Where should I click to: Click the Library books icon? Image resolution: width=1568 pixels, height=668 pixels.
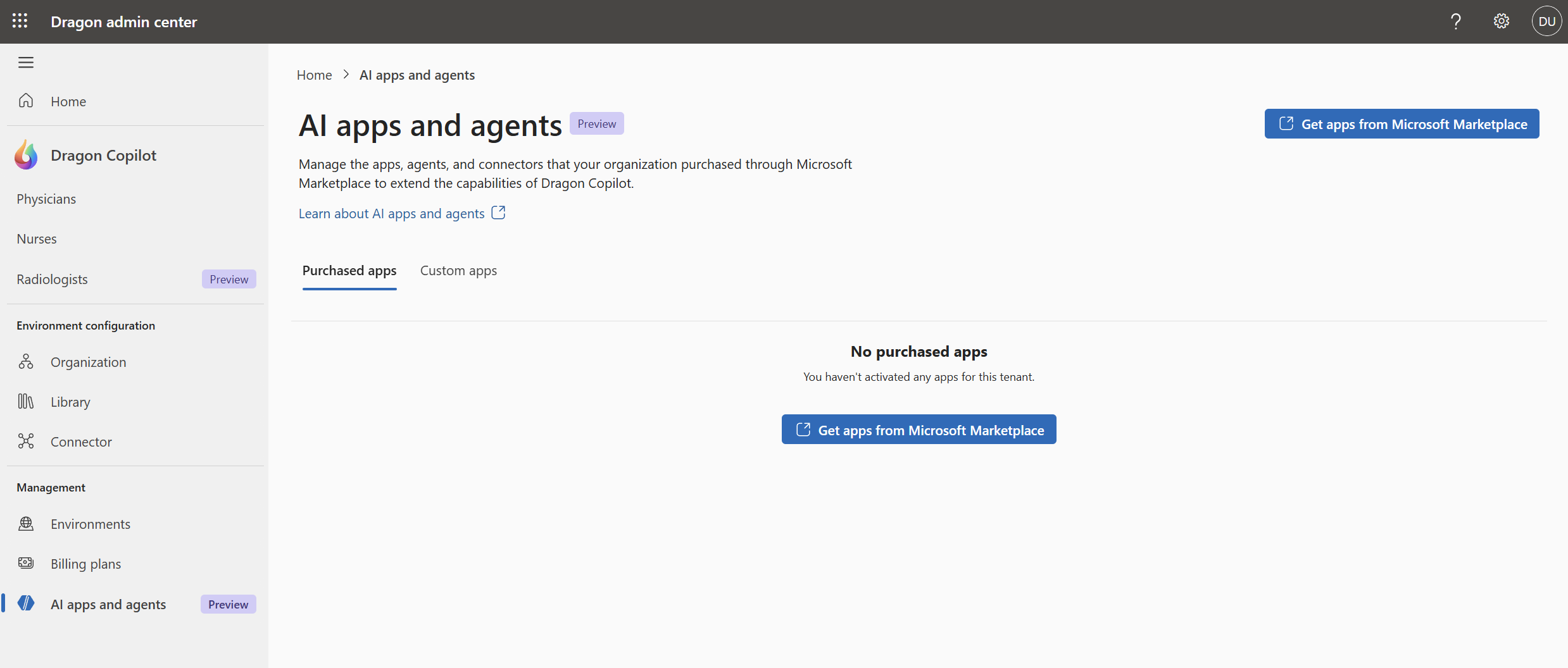26,402
